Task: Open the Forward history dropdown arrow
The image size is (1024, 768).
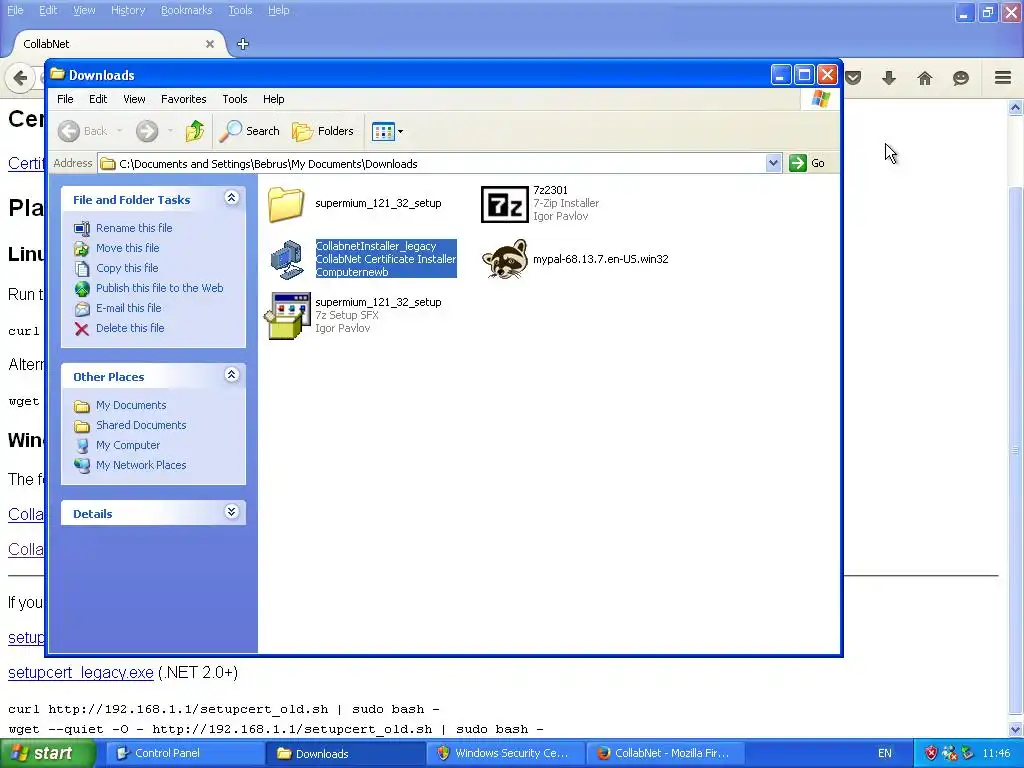Action: tap(170, 131)
